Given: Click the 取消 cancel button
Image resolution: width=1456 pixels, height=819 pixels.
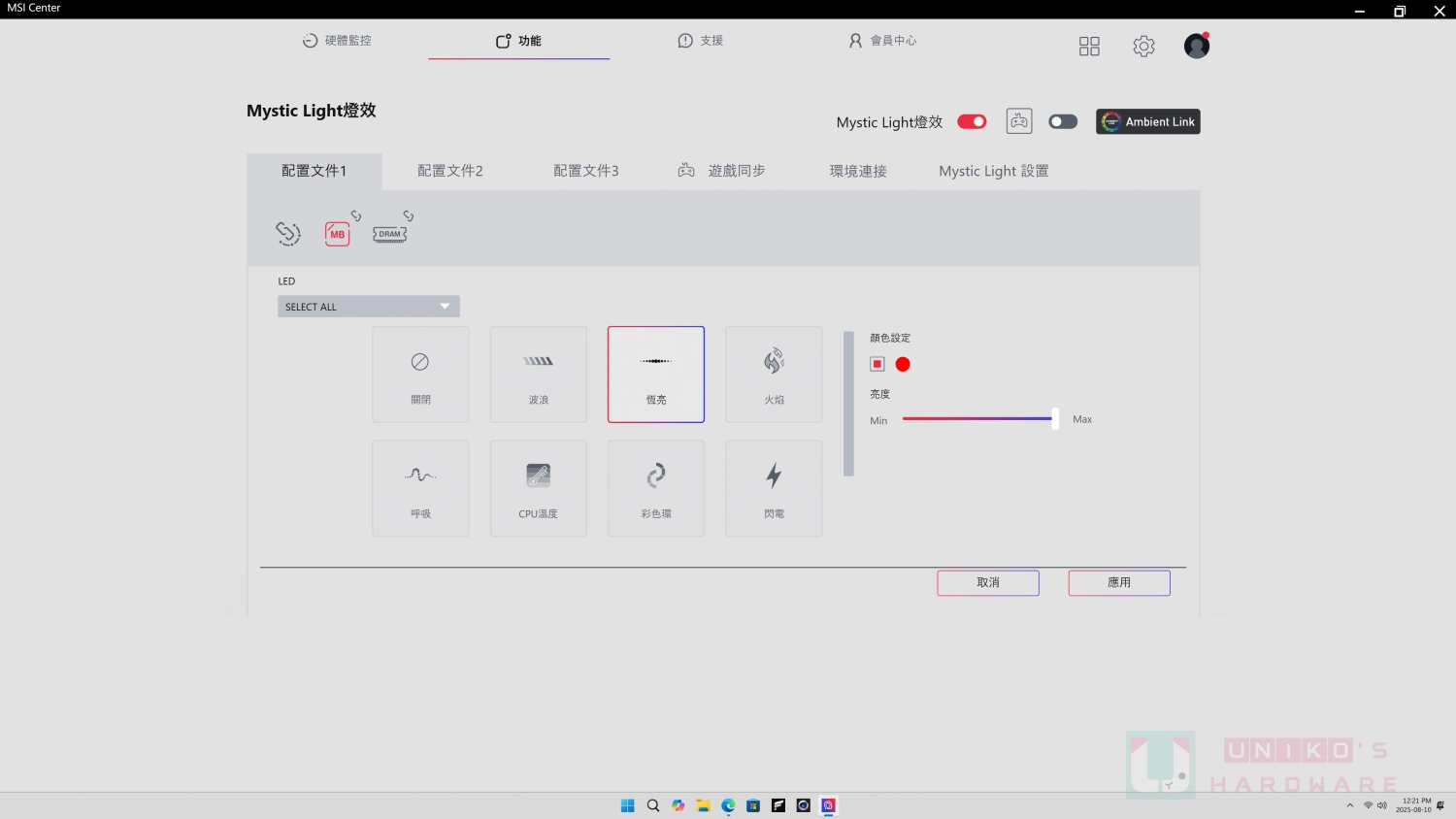Looking at the screenshot, I should pos(988,582).
